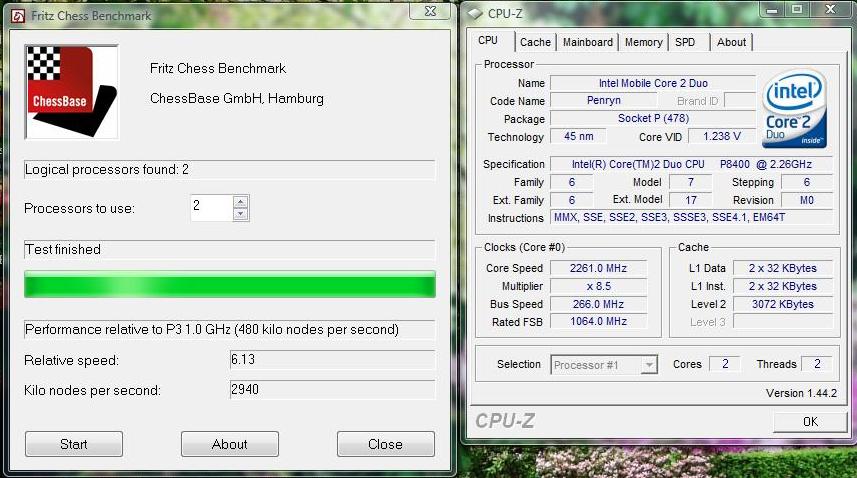The width and height of the screenshot is (857, 478).
Task: Click the Intel Core 2 Duo logo
Action: coord(794,108)
